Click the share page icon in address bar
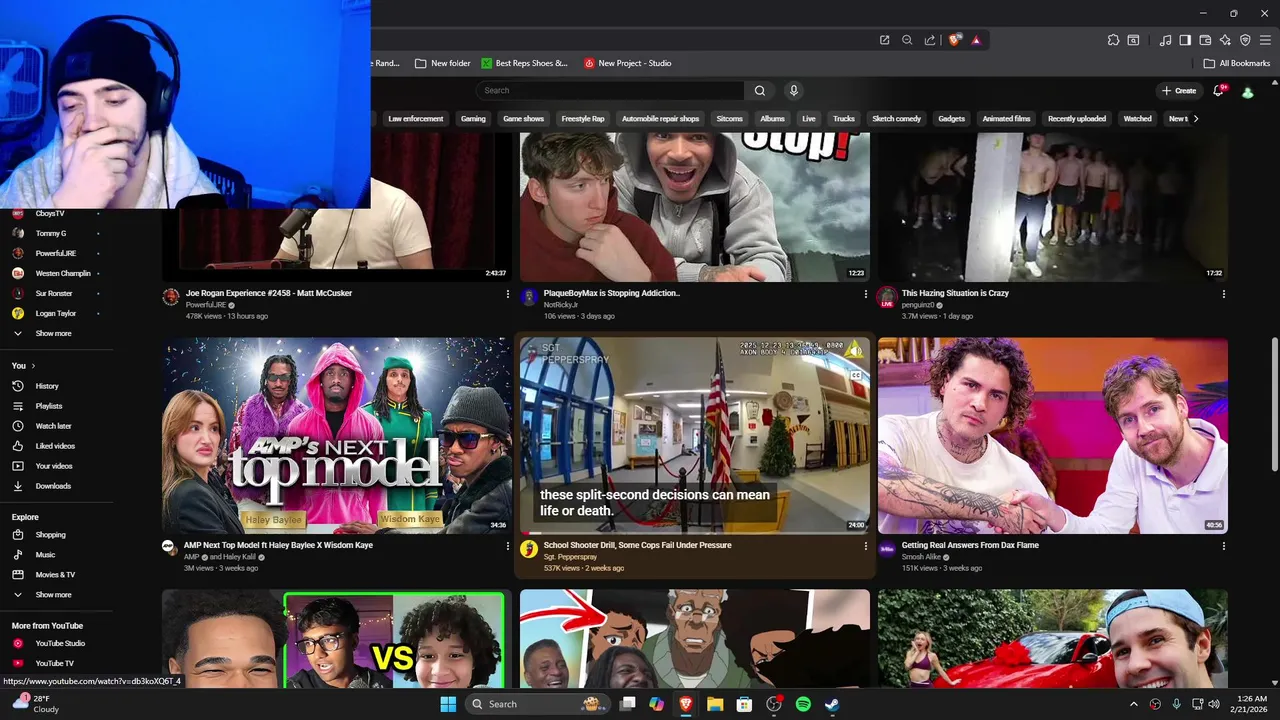This screenshot has width=1280, height=720. pos(930,40)
